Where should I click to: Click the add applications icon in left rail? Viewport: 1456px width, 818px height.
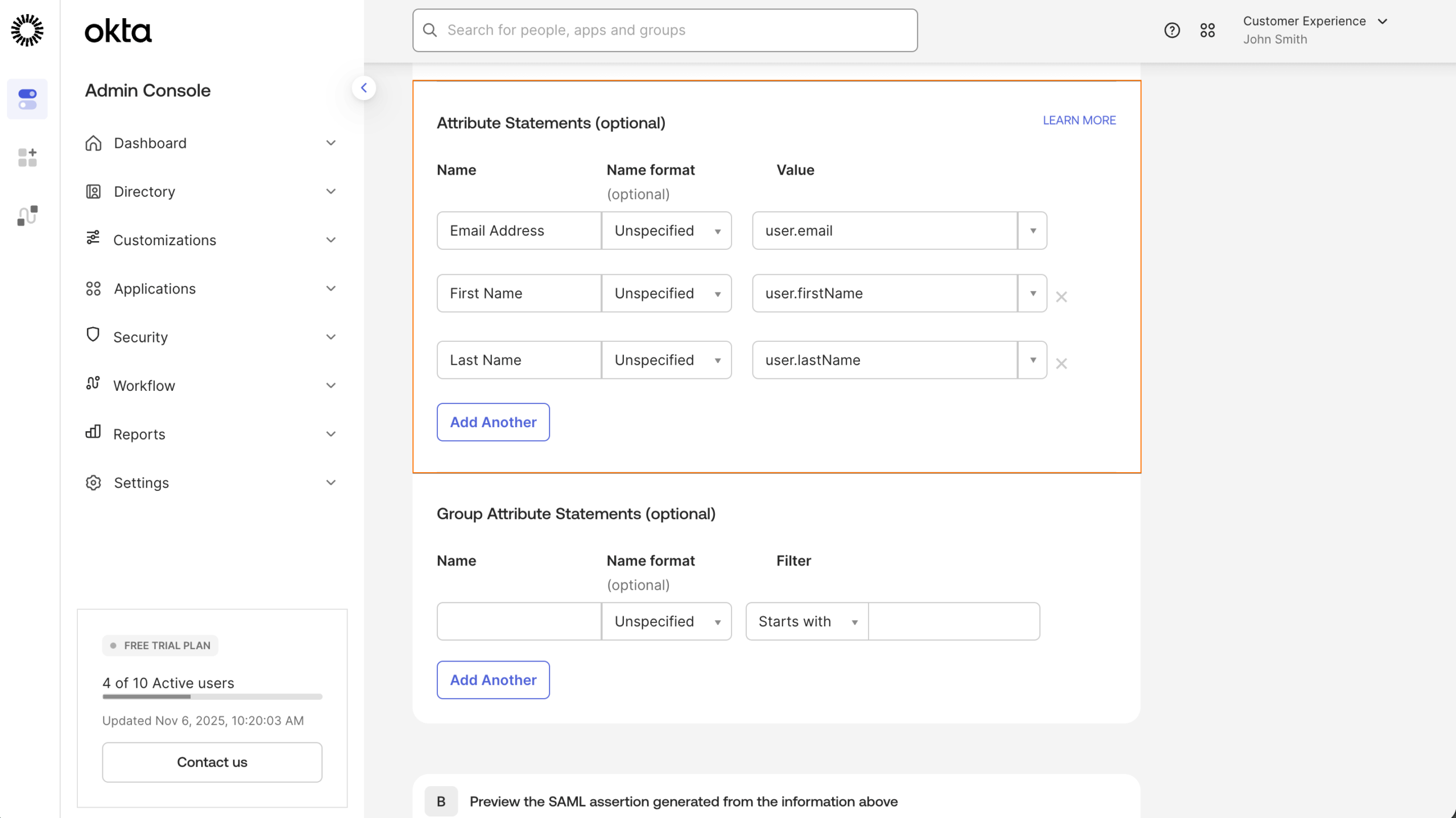pyautogui.click(x=26, y=158)
